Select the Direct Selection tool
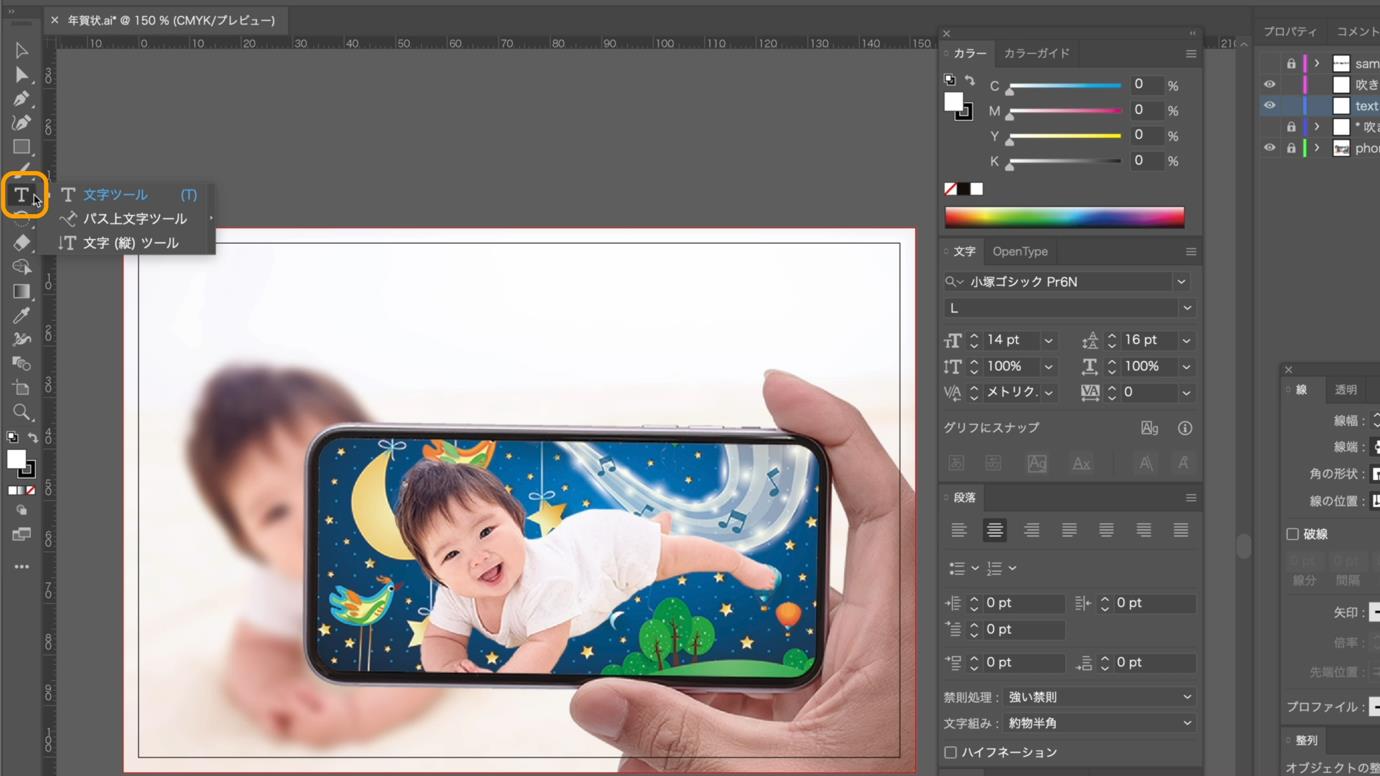The height and width of the screenshot is (776, 1380). (21, 74)
